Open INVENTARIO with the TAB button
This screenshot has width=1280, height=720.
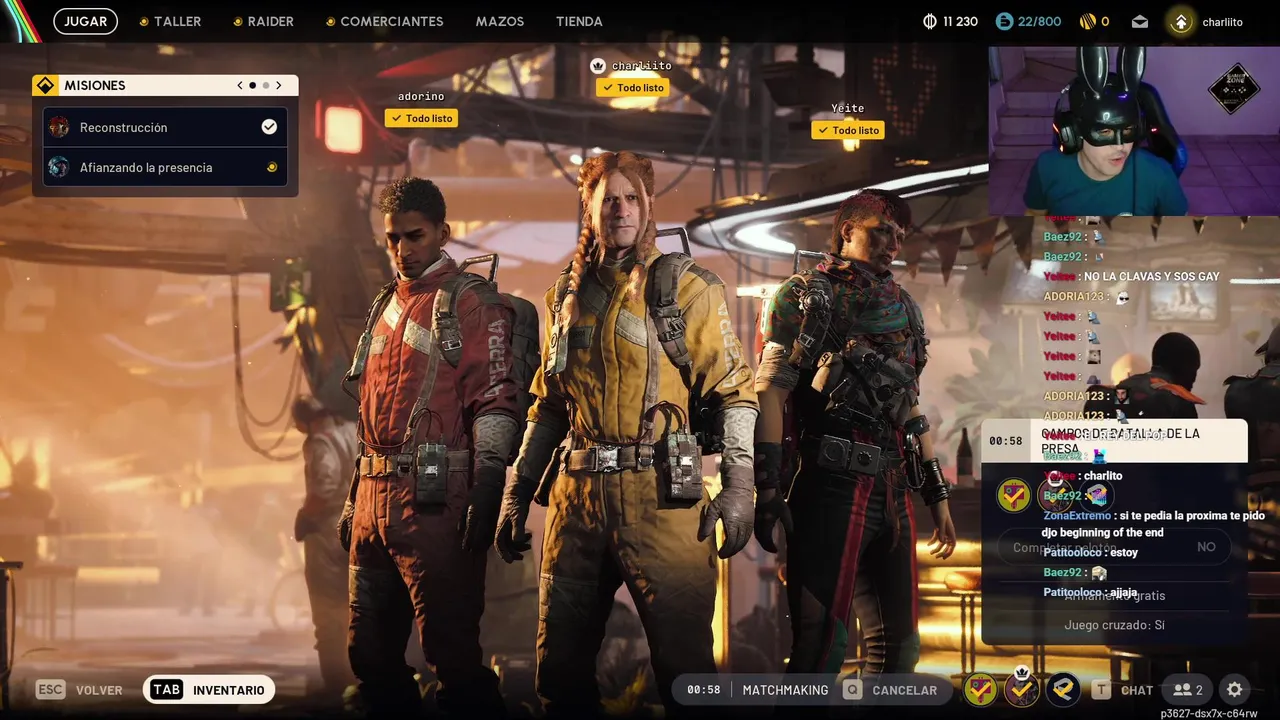(x=209, y=690)
